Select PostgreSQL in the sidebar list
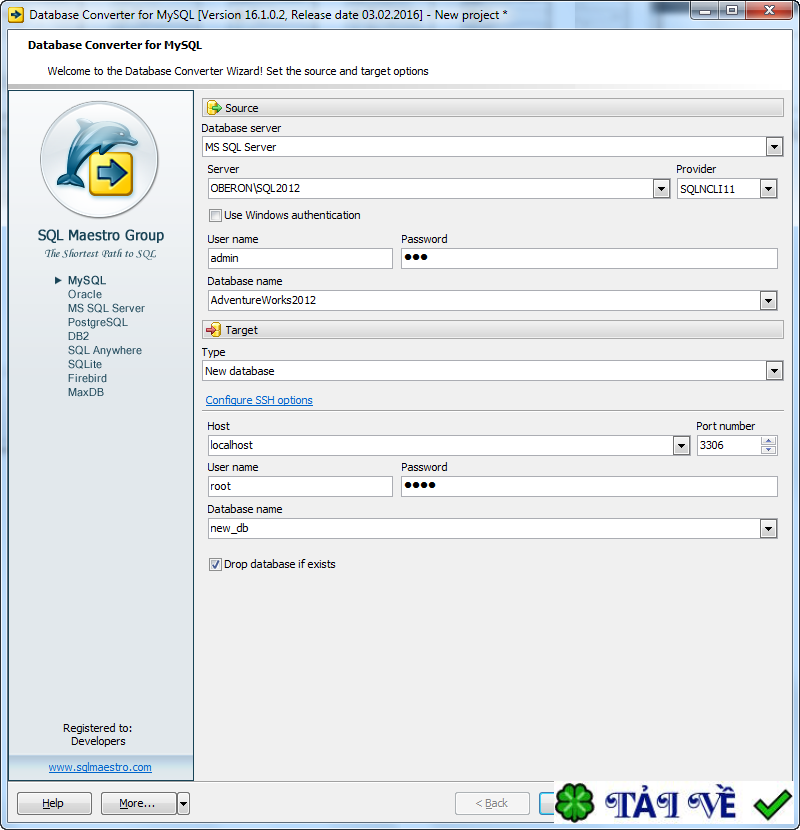The height and width of the screenshot is (830, 800). click(97, 322)
